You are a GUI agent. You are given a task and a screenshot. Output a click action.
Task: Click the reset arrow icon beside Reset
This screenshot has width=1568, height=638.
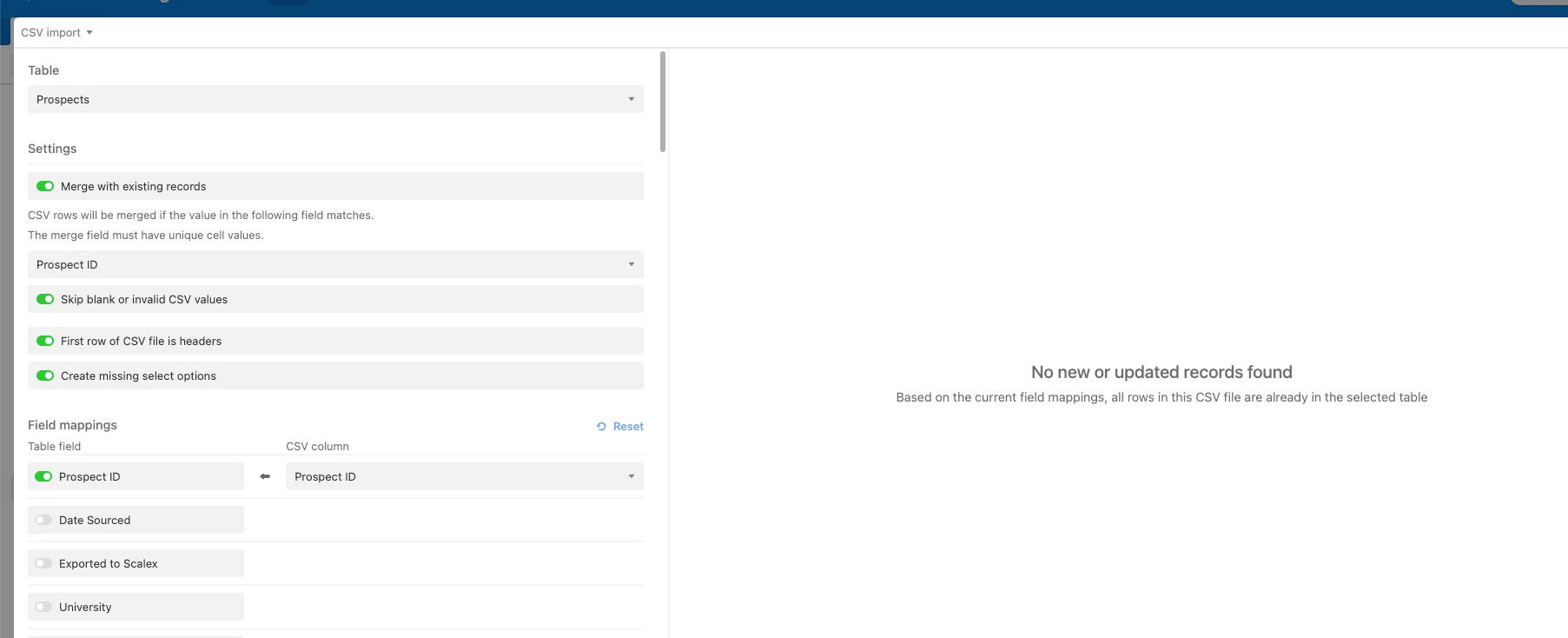(x=601, y=426)
